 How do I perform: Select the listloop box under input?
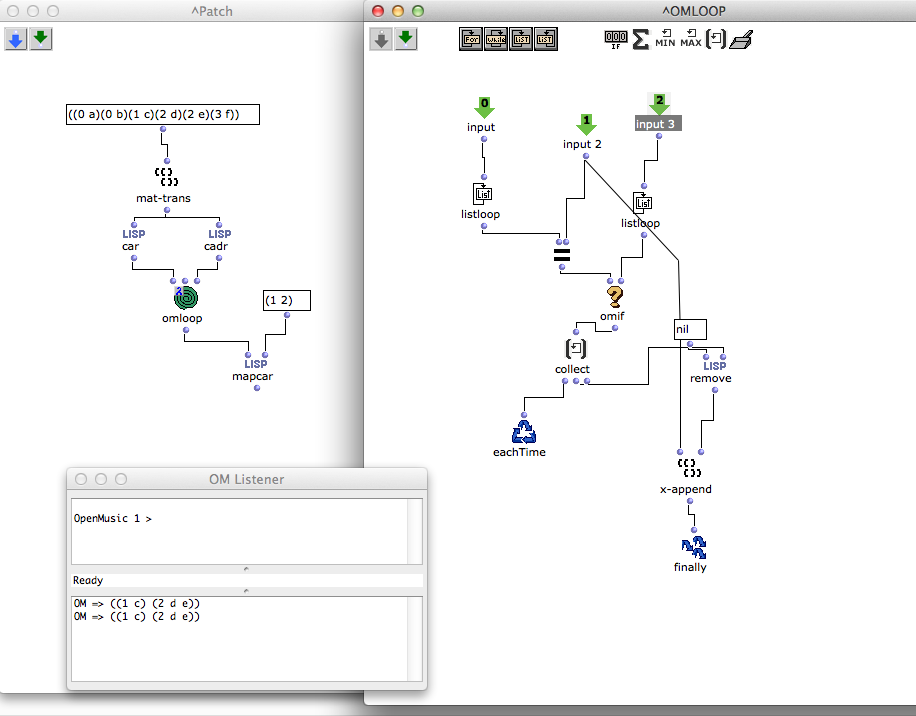tap(483, 194)
